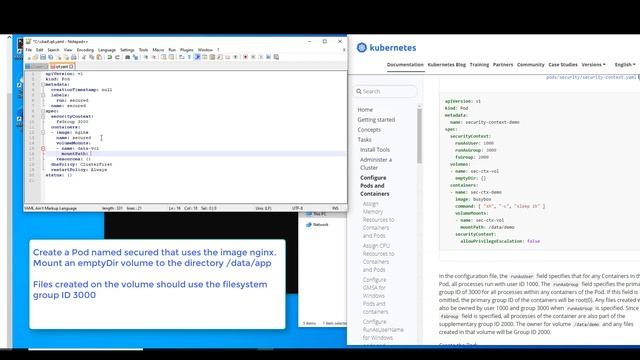
Task: Click the Open file icon in Notepad++ toolbar
Action: tap(35, 57)
